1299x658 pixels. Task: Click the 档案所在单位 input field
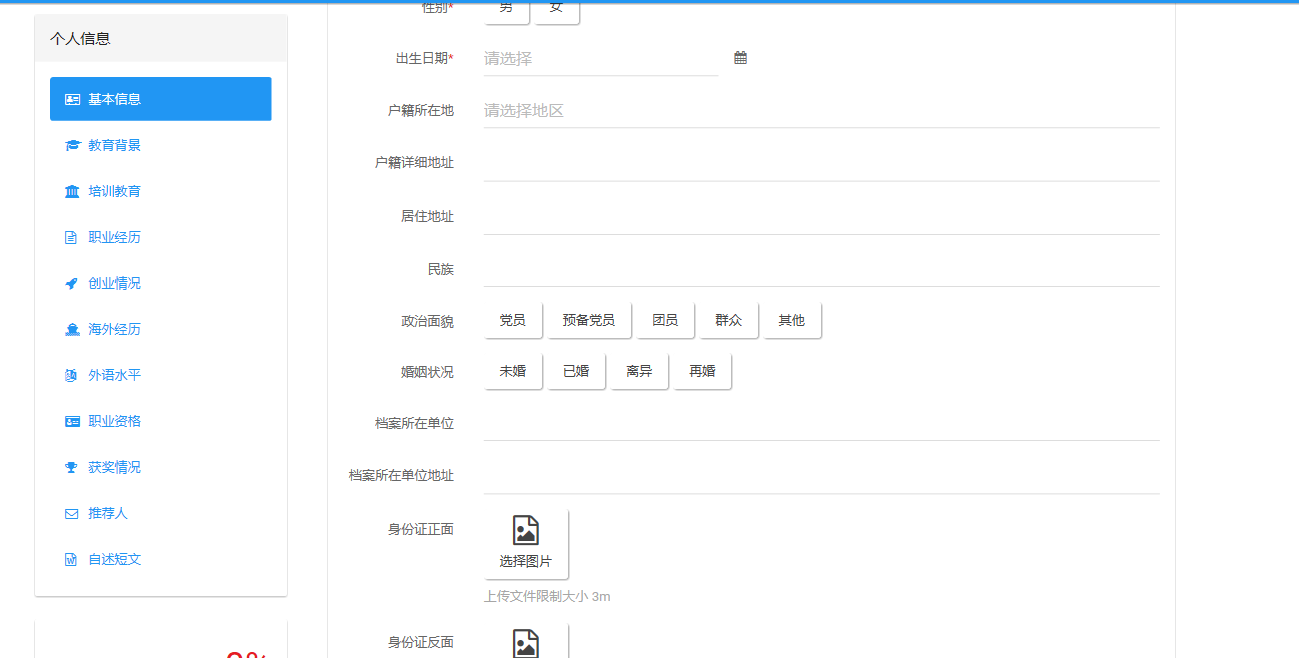pos(821,423)
